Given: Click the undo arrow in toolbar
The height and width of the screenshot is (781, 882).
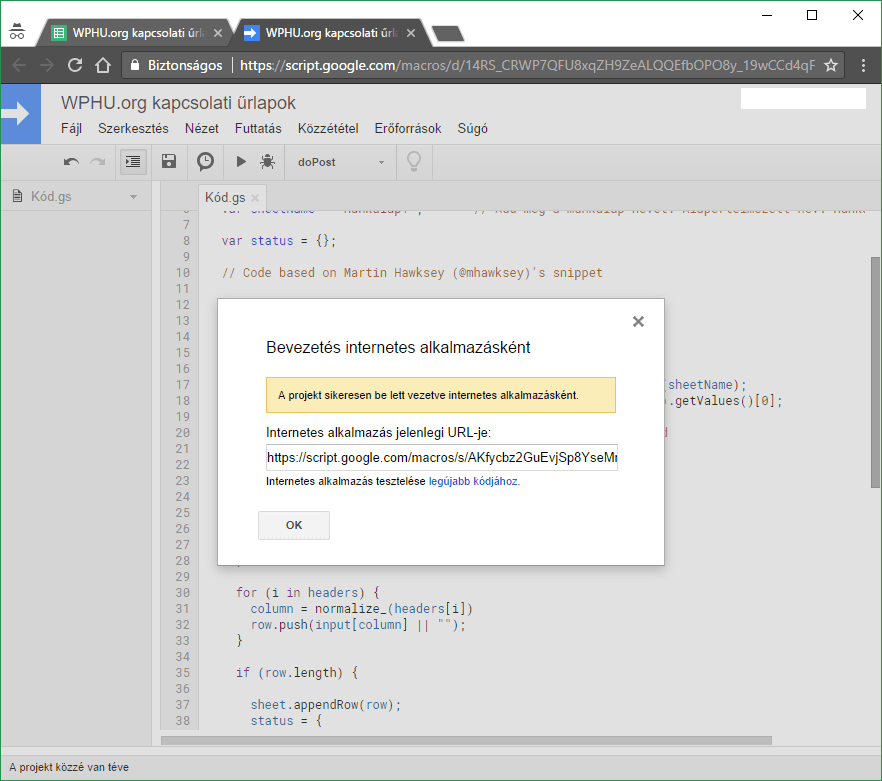Looking at the screenshot, I should pos(71,161).
